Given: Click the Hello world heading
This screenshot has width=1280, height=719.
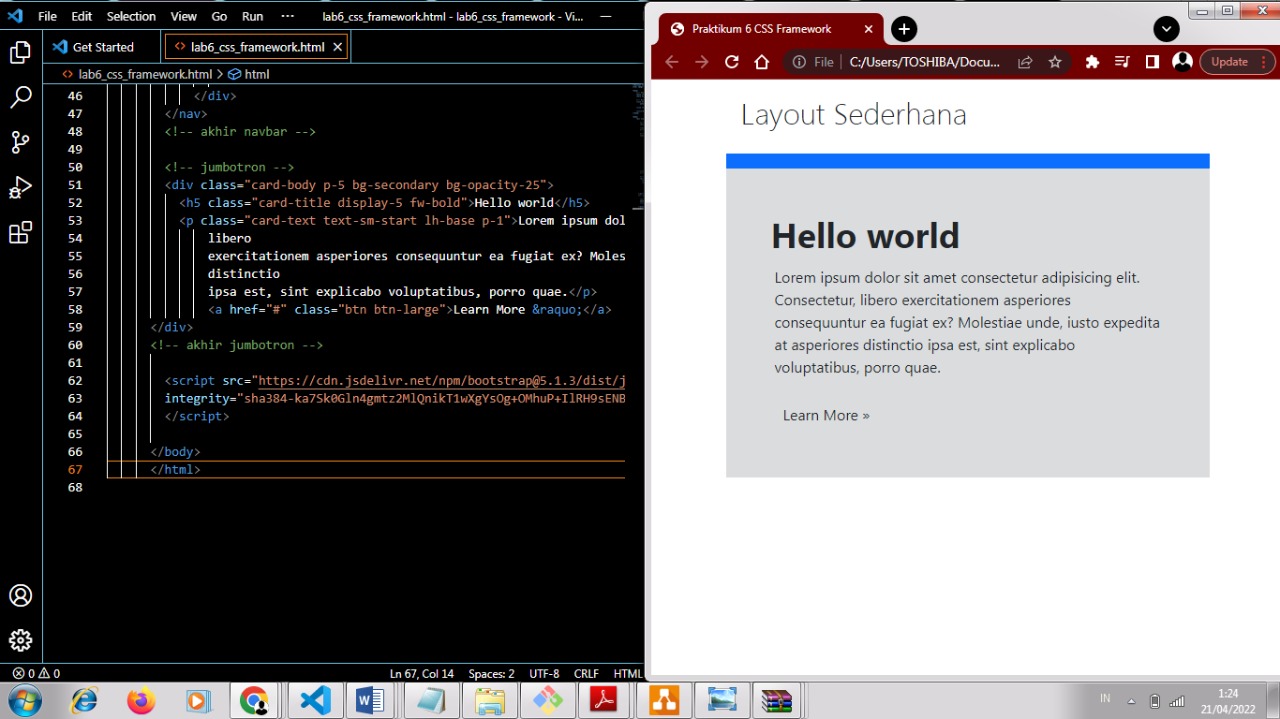Looking at the screenshot, I should coord(865,236).
